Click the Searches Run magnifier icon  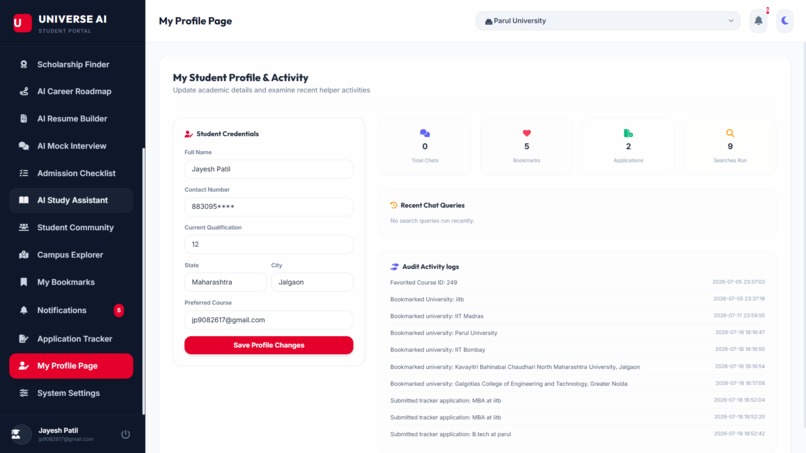point(730,133)
